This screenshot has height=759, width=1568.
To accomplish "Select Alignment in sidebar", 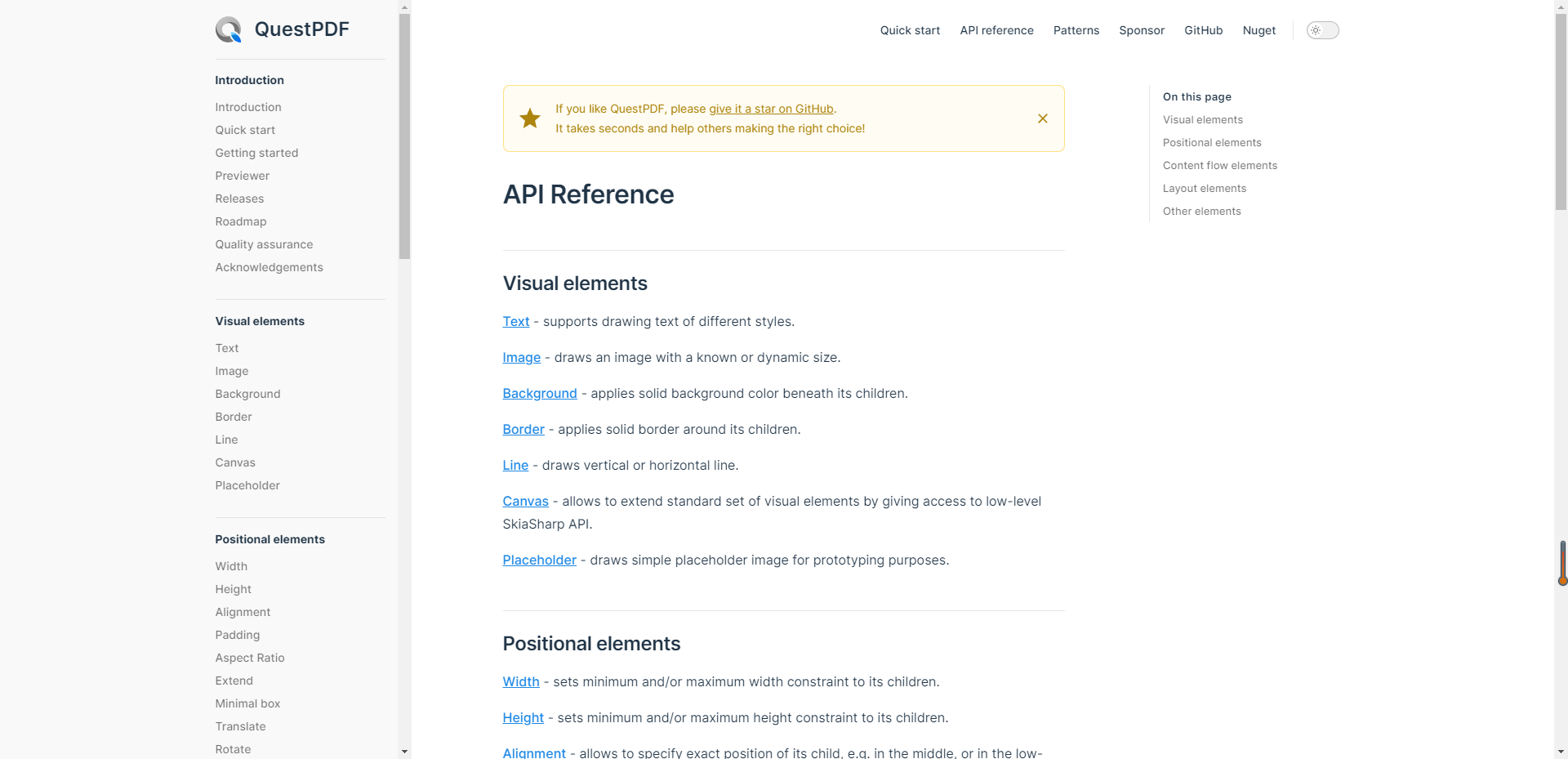I will 243,612.
